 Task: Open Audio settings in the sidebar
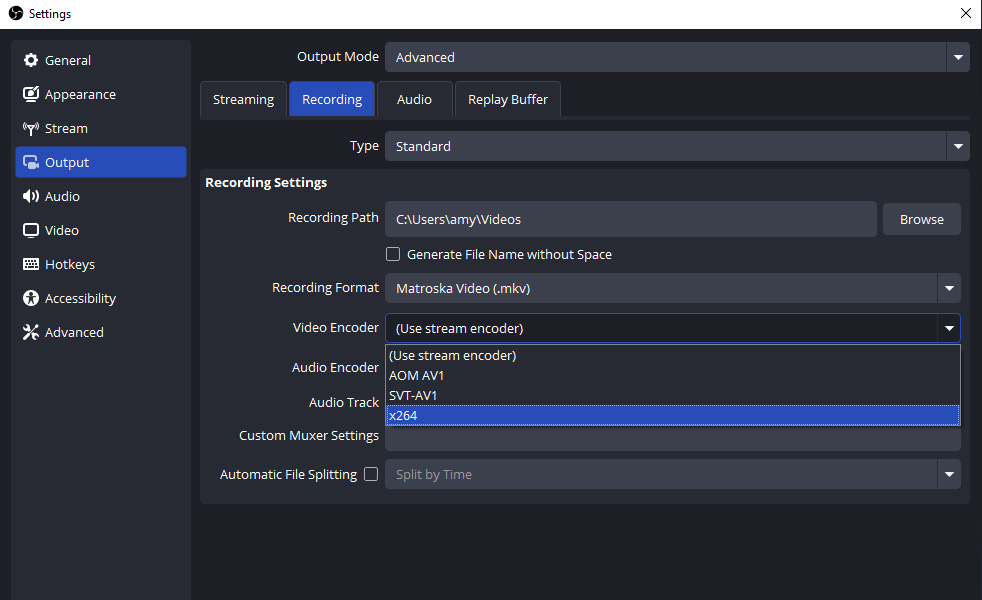pyautogui.click(x=101, y=196)
